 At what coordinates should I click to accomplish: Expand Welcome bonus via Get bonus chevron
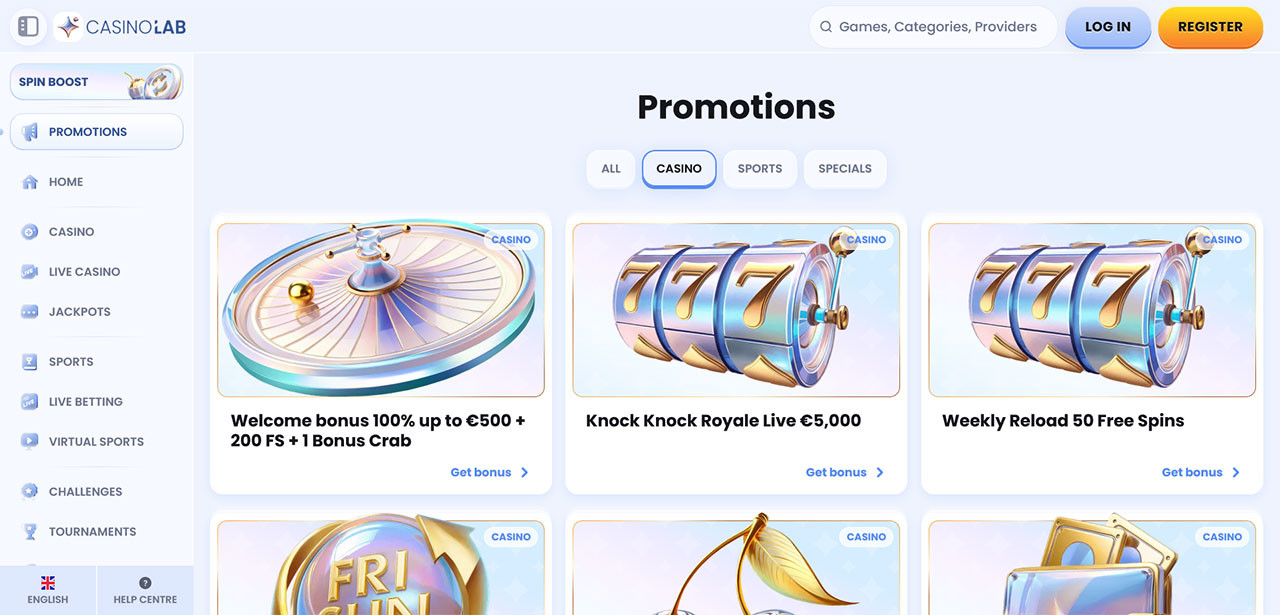[x=524, y=473]
